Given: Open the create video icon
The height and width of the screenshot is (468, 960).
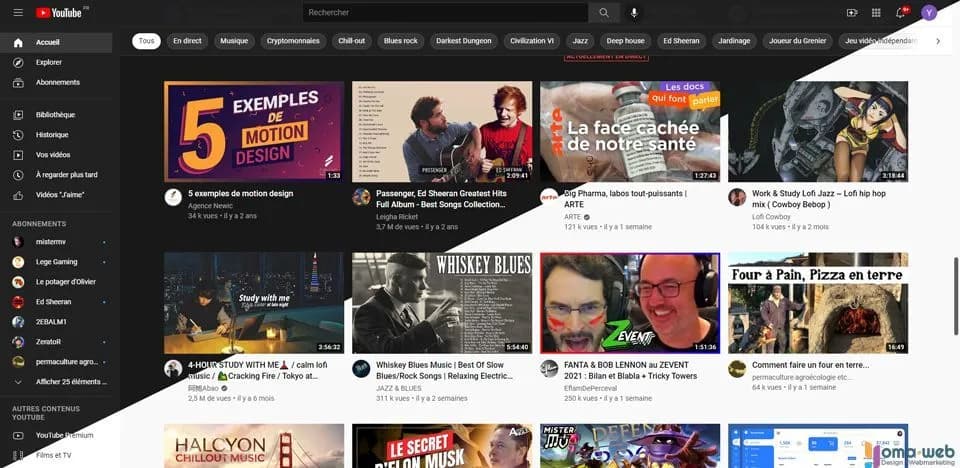Looking at the screenshot, I should (852, 13).
